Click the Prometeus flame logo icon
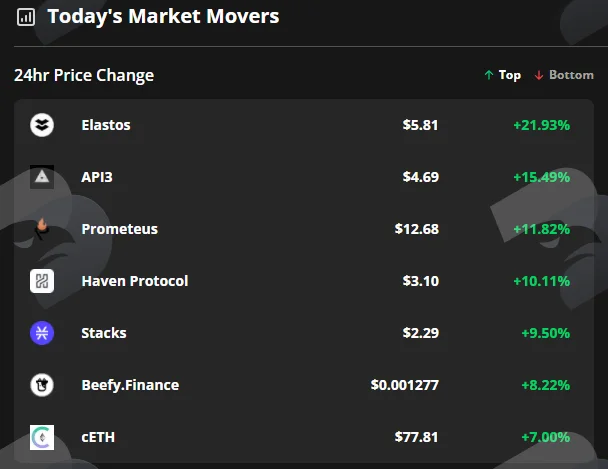This screenshot has height=469, width=608. (42, 229)
